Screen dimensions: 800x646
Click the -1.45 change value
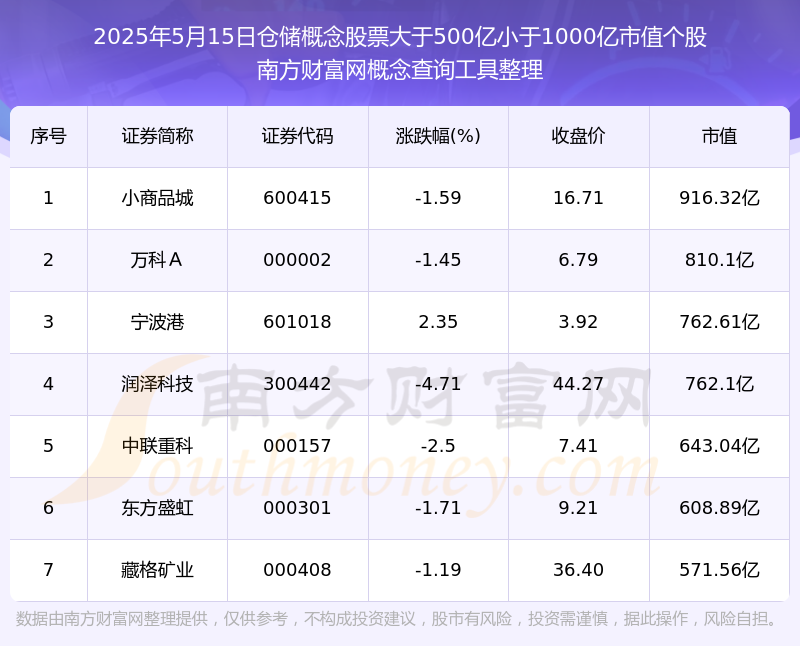[x=438, y=260]
